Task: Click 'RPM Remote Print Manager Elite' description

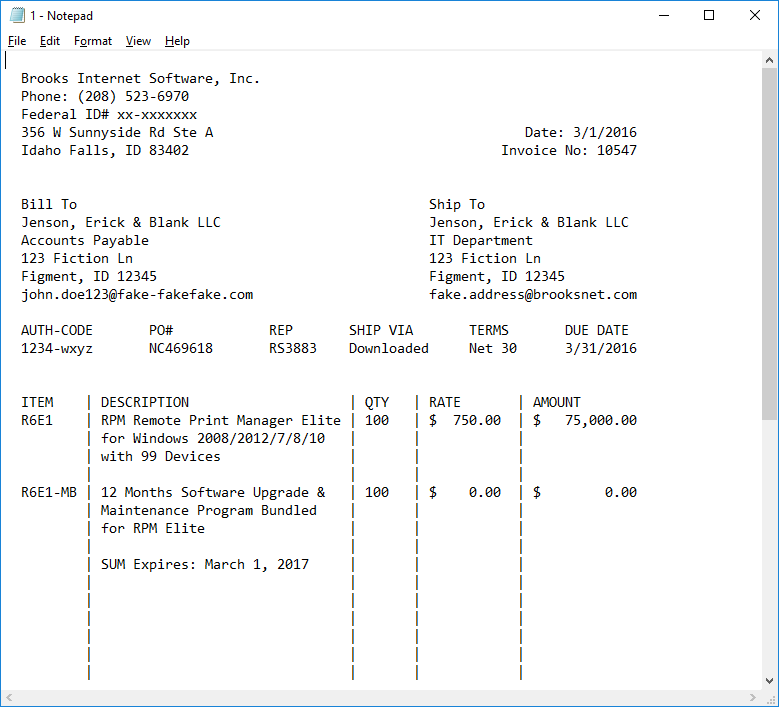Action: tap(221, 421)
